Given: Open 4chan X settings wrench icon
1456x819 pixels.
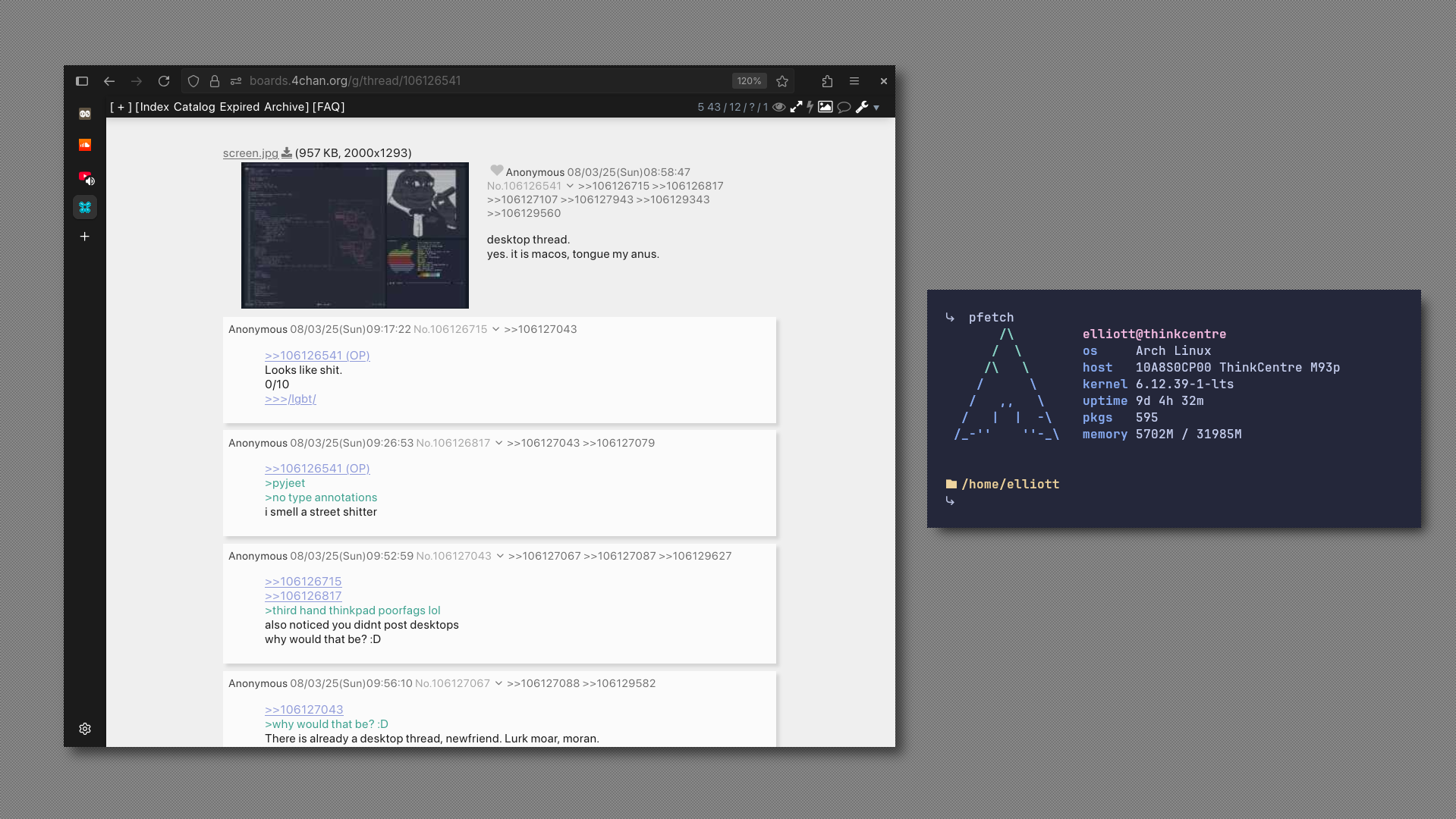Looking at the screenshot, I should (x=862, y=107).
